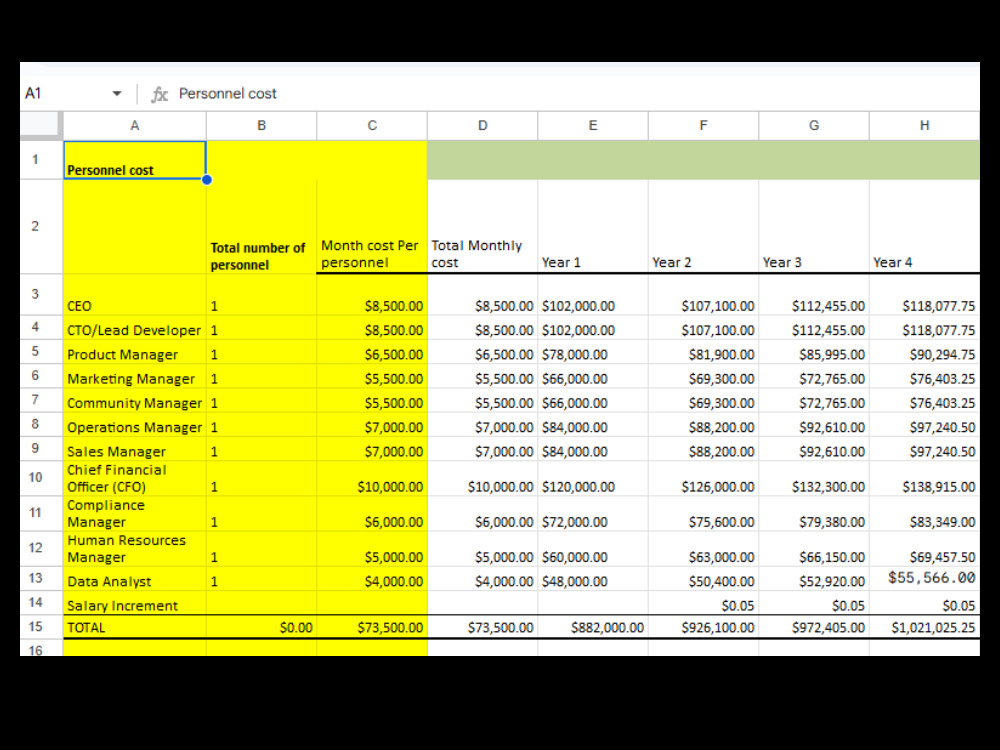The image size is (1000, 750).
Task: Click 'Total number of personnel' header cell
Action: pos(261,227)
